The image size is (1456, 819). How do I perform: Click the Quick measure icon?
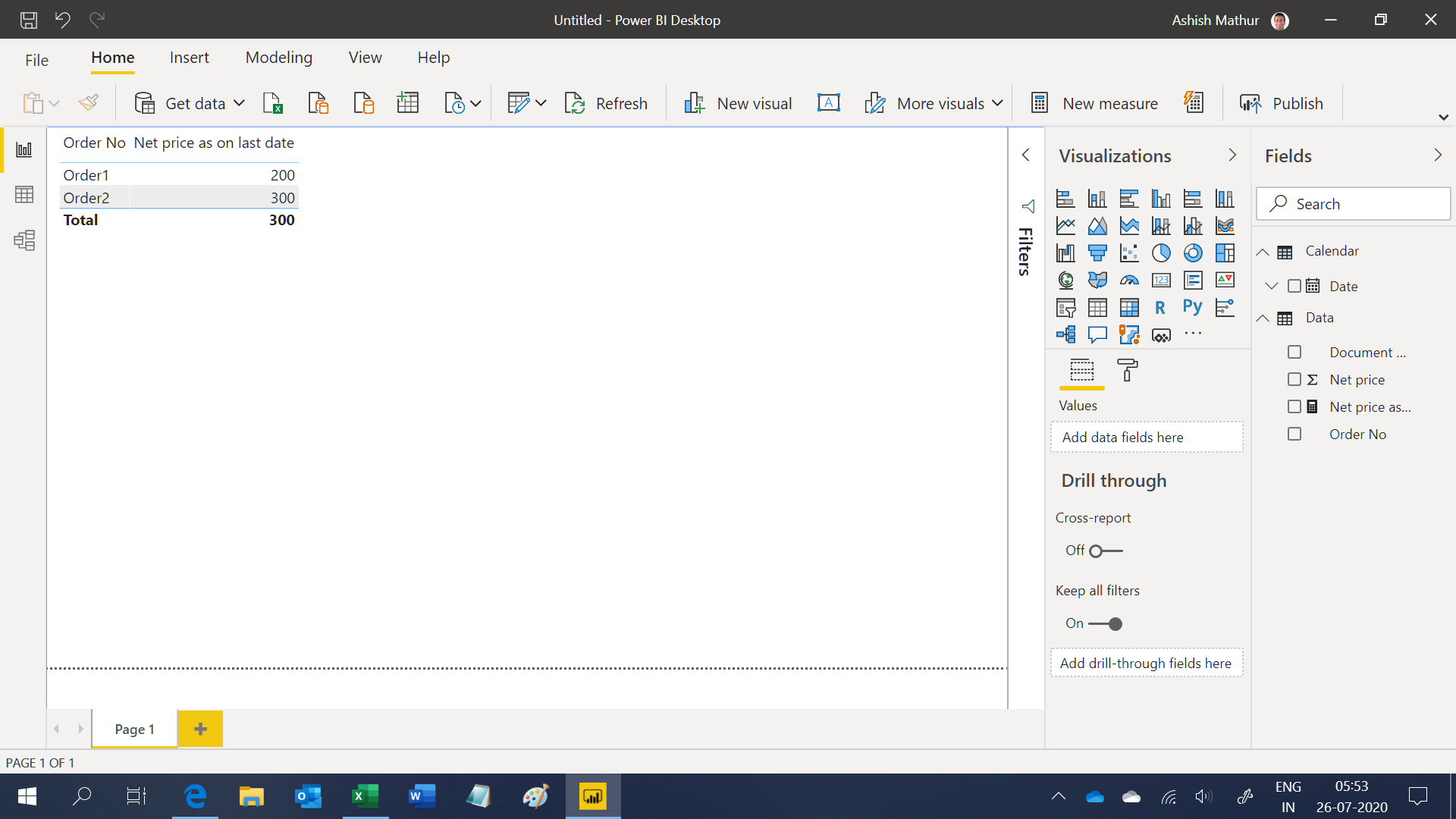[1194, 102]
